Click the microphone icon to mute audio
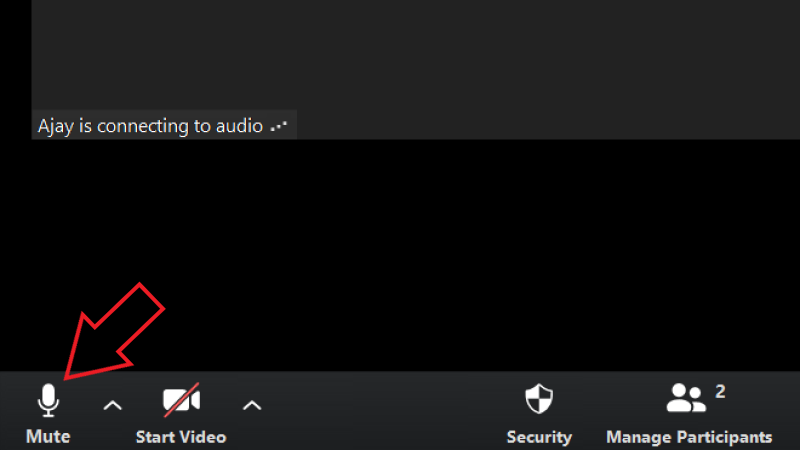The image size is (800, 450). coord(48,400)
